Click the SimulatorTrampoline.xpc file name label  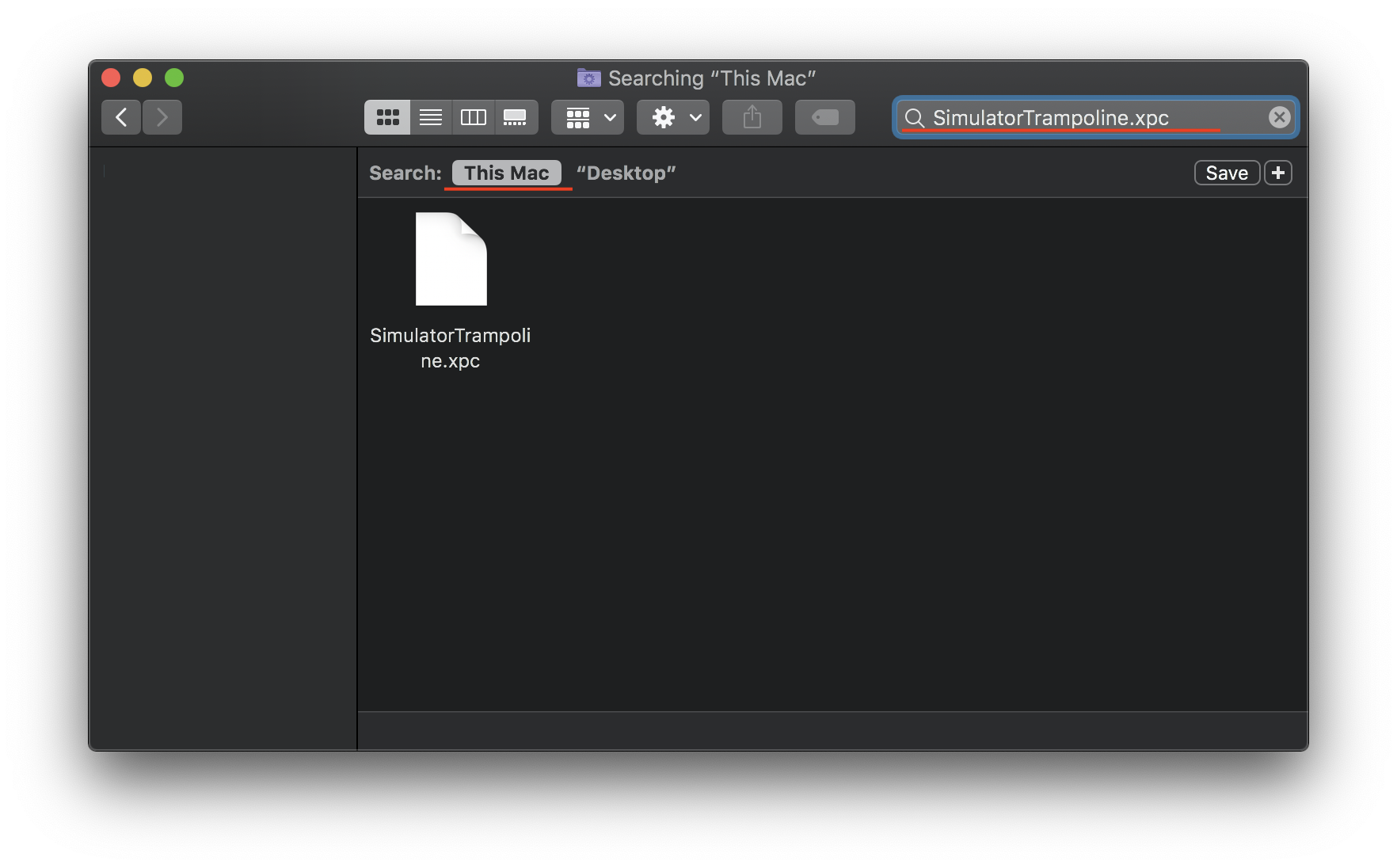click(451, 348)
